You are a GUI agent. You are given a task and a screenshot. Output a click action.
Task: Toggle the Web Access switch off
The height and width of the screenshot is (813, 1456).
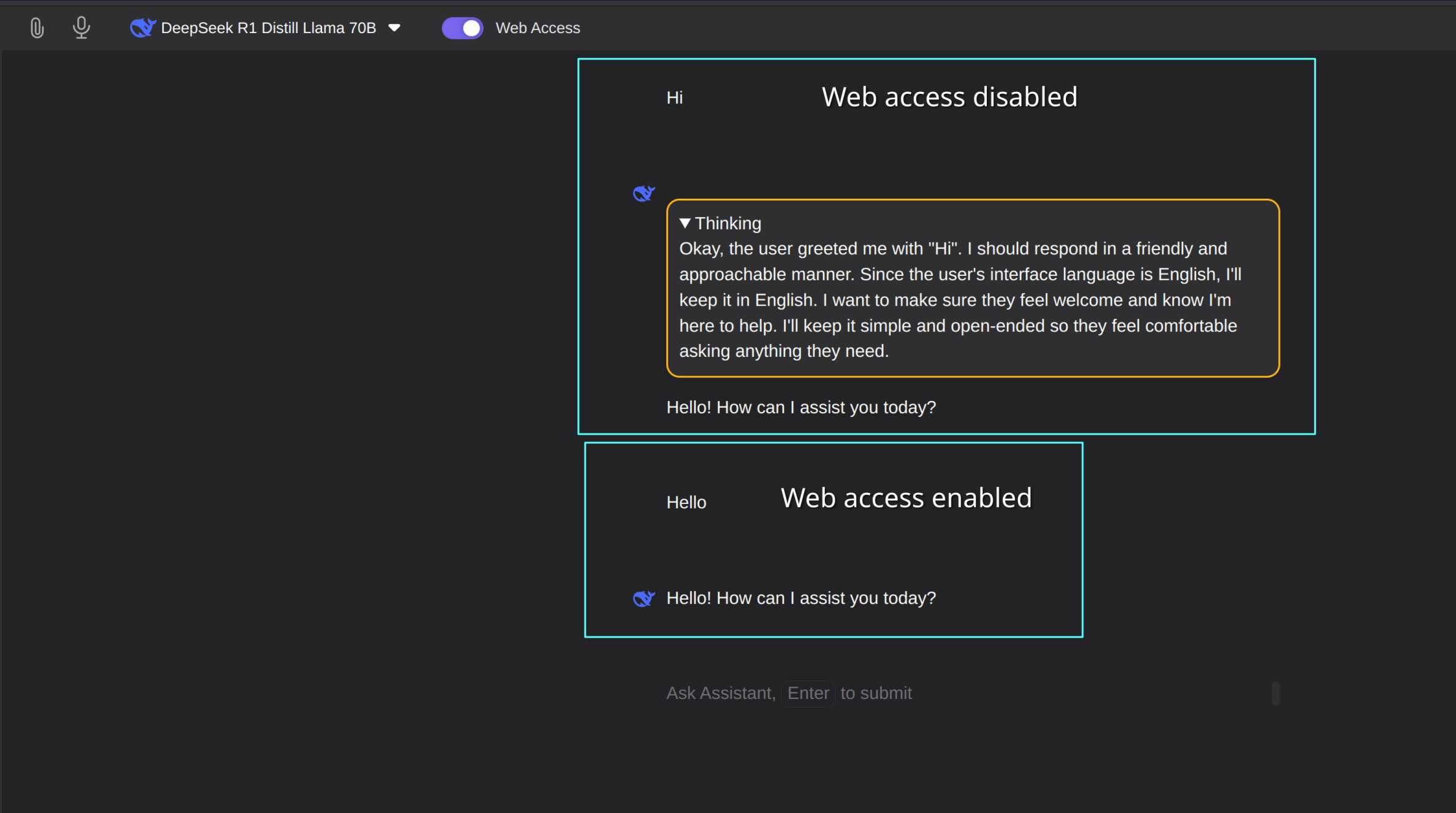pos(462,28)
